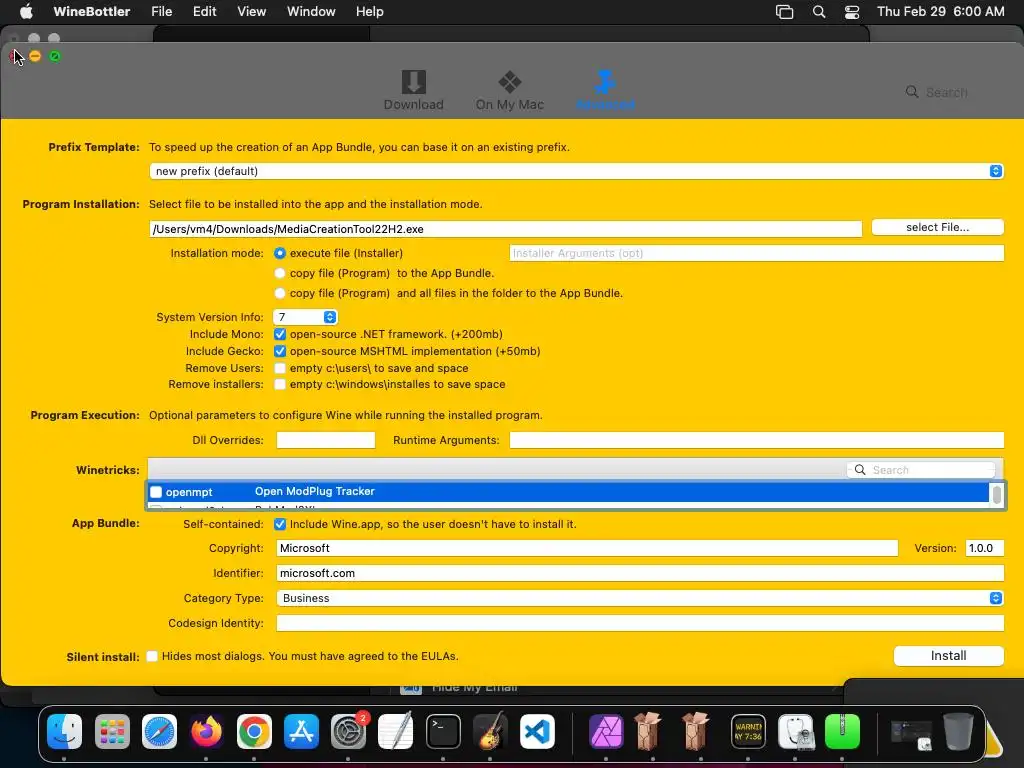1024x768 pixels.
Task: Open System Preferences from the dock
Action: (x=349, y=731)
